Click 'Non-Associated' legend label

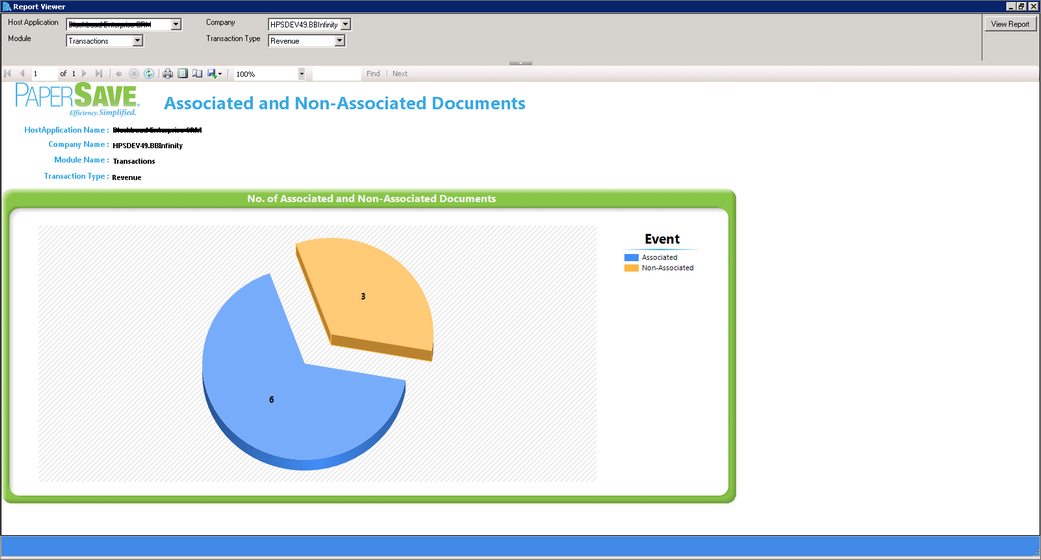point(667,268)
